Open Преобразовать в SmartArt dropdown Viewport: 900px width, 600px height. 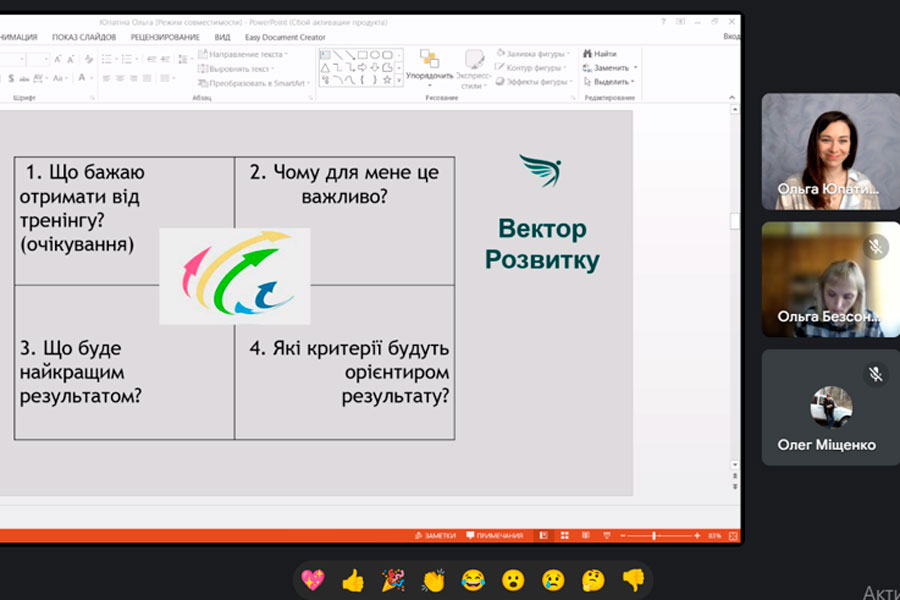tap(254, 83)
